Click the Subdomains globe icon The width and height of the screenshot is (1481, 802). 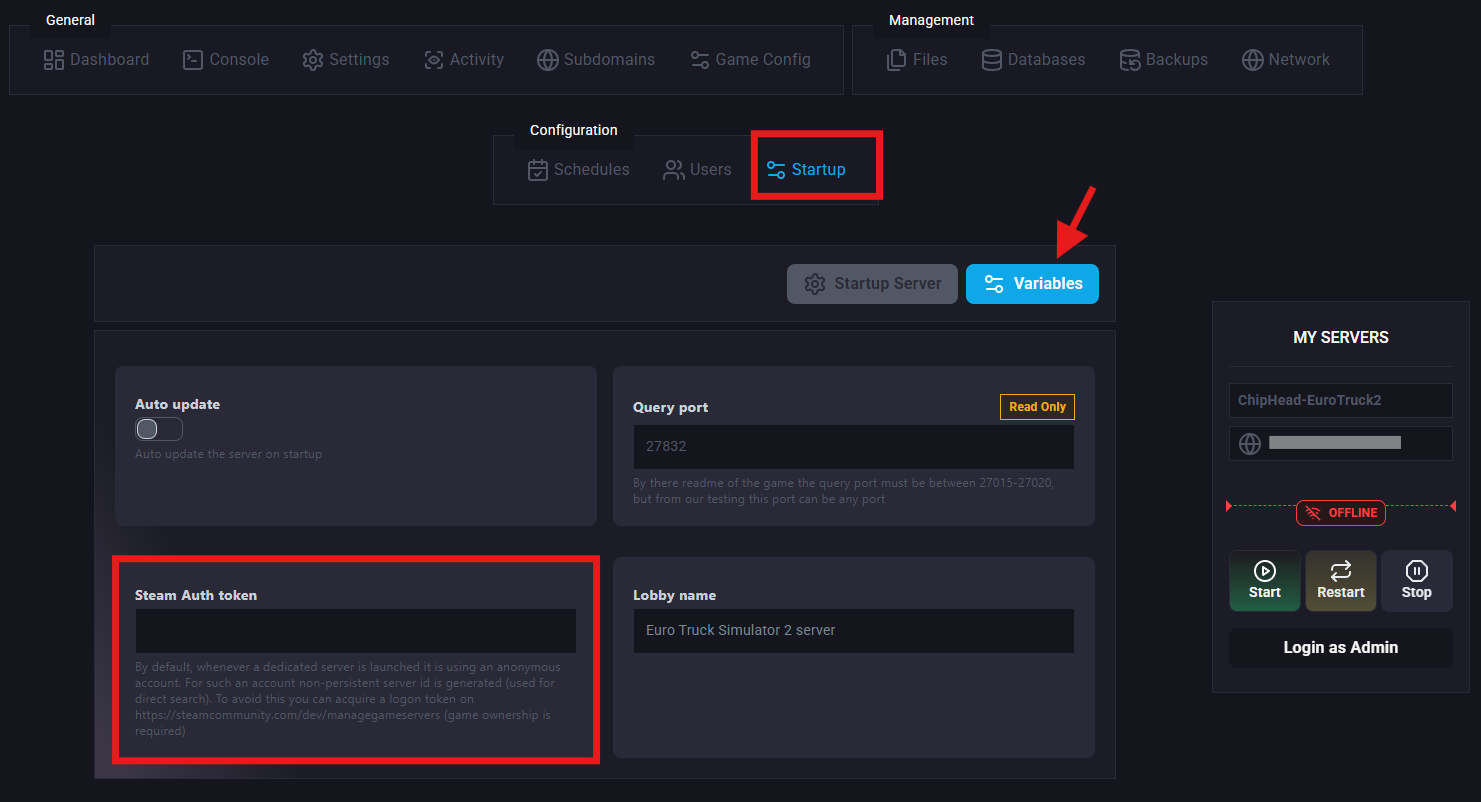[548, 60]
